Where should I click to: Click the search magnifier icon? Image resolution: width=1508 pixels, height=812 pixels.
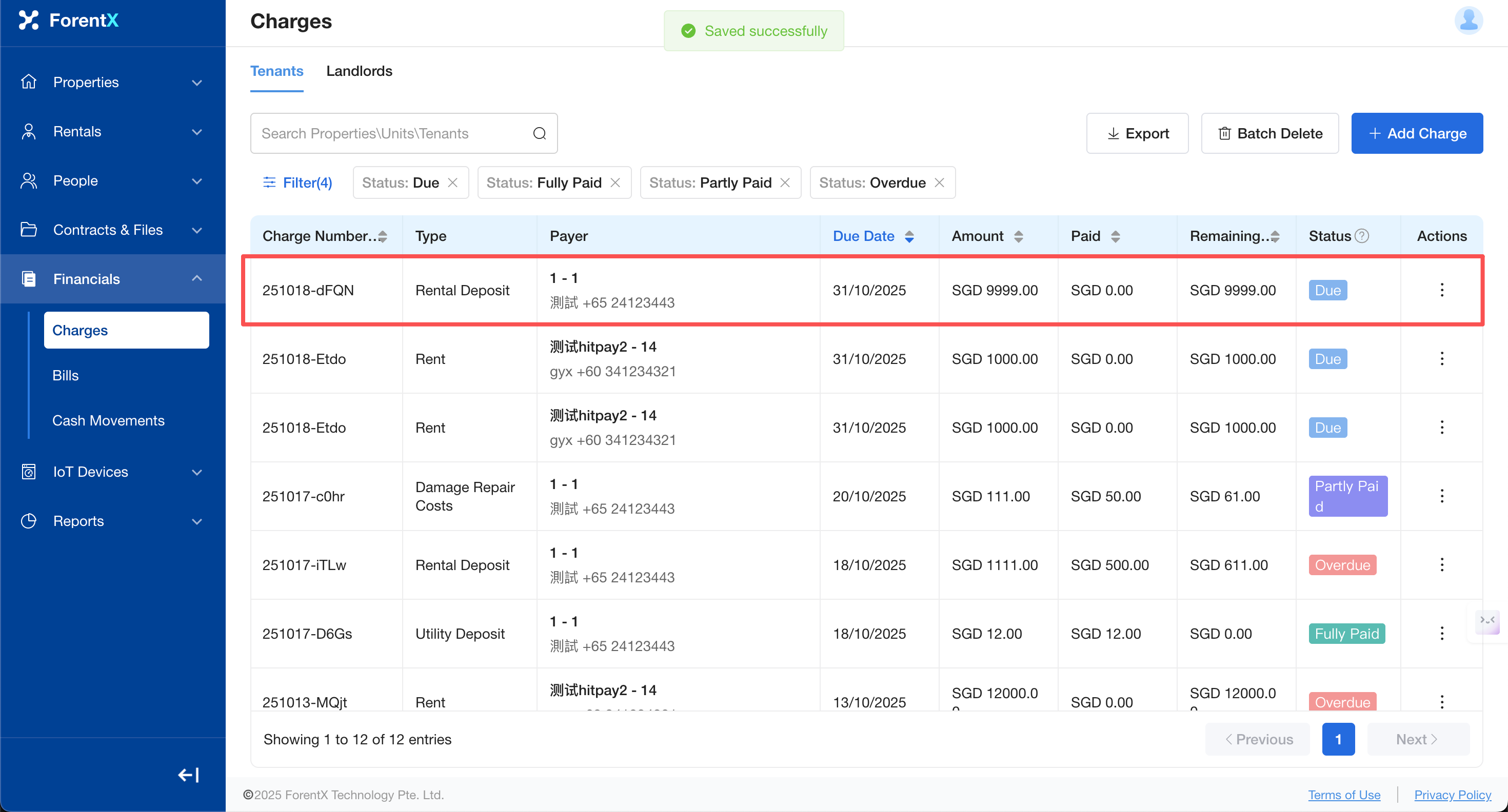pos(539,133)
